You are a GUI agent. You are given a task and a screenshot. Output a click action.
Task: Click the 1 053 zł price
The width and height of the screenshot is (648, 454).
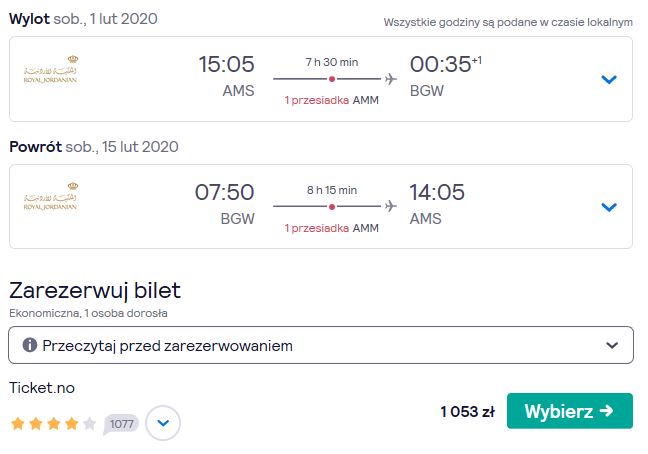467,411
